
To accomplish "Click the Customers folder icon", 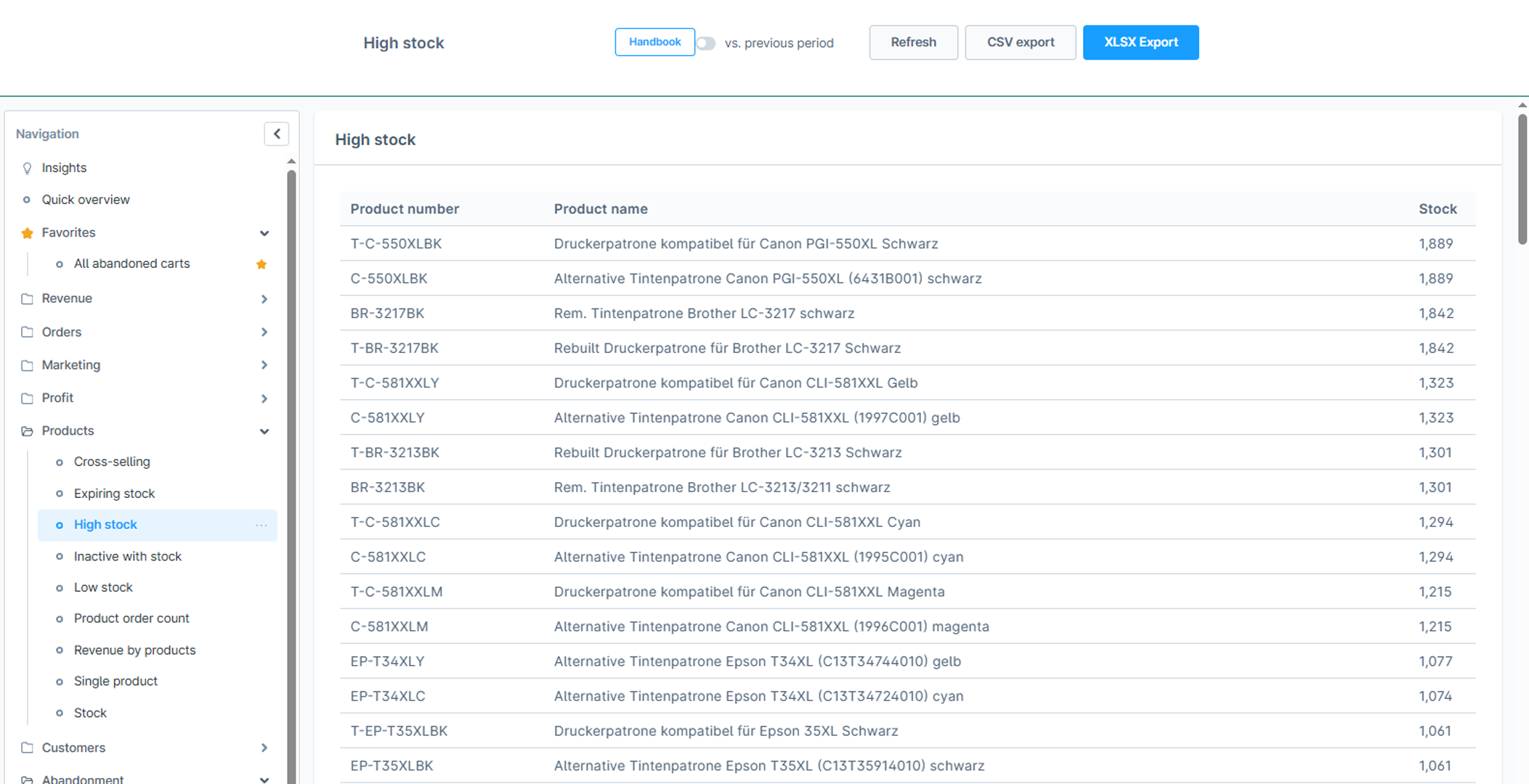I will pos(27,748).
